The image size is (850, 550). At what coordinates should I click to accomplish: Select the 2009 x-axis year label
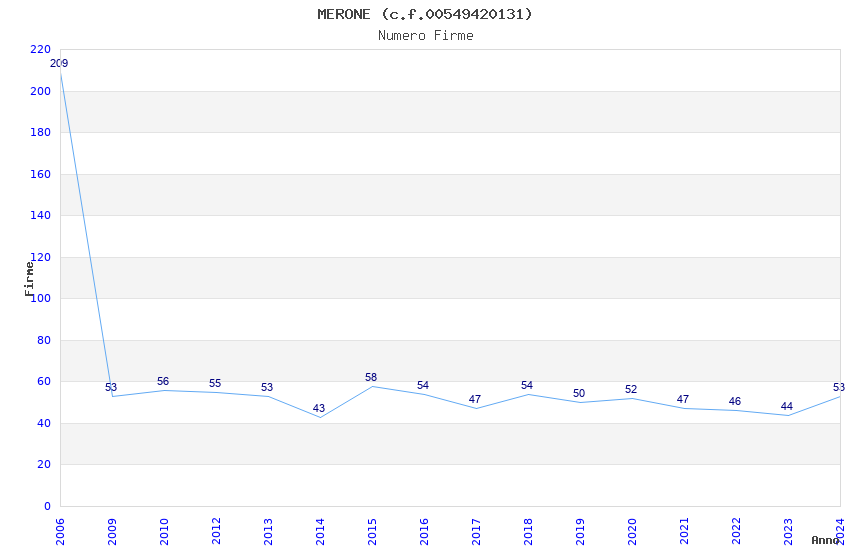tap(112, 528)
